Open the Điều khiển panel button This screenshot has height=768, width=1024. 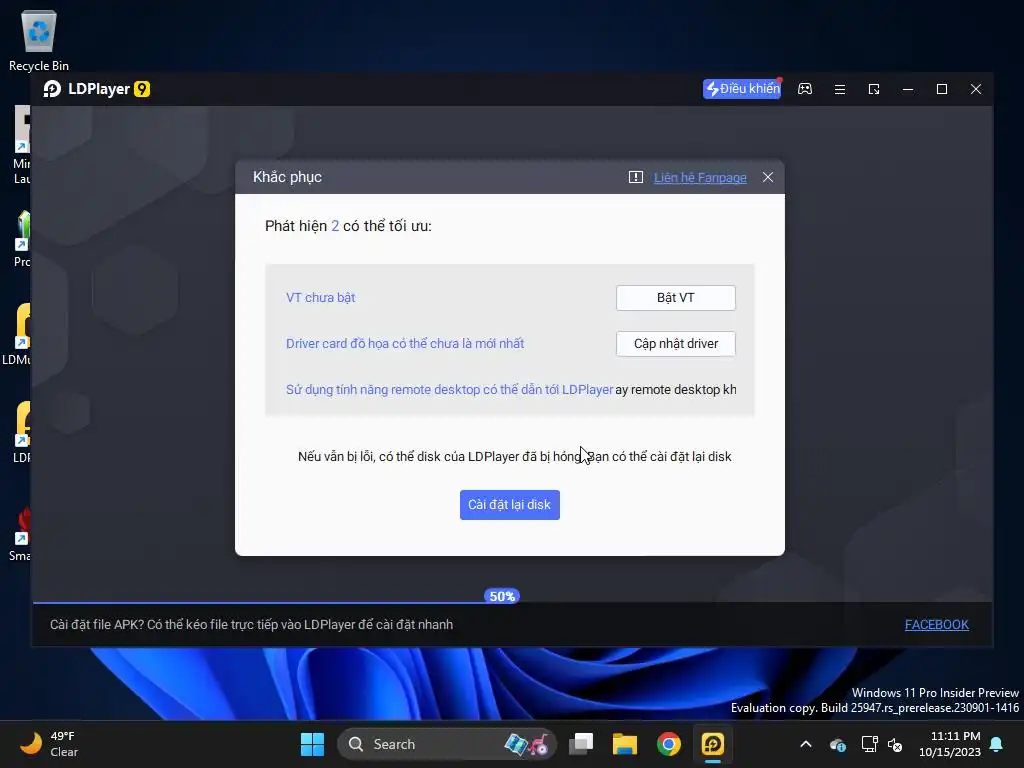click(x=742, y=89)
